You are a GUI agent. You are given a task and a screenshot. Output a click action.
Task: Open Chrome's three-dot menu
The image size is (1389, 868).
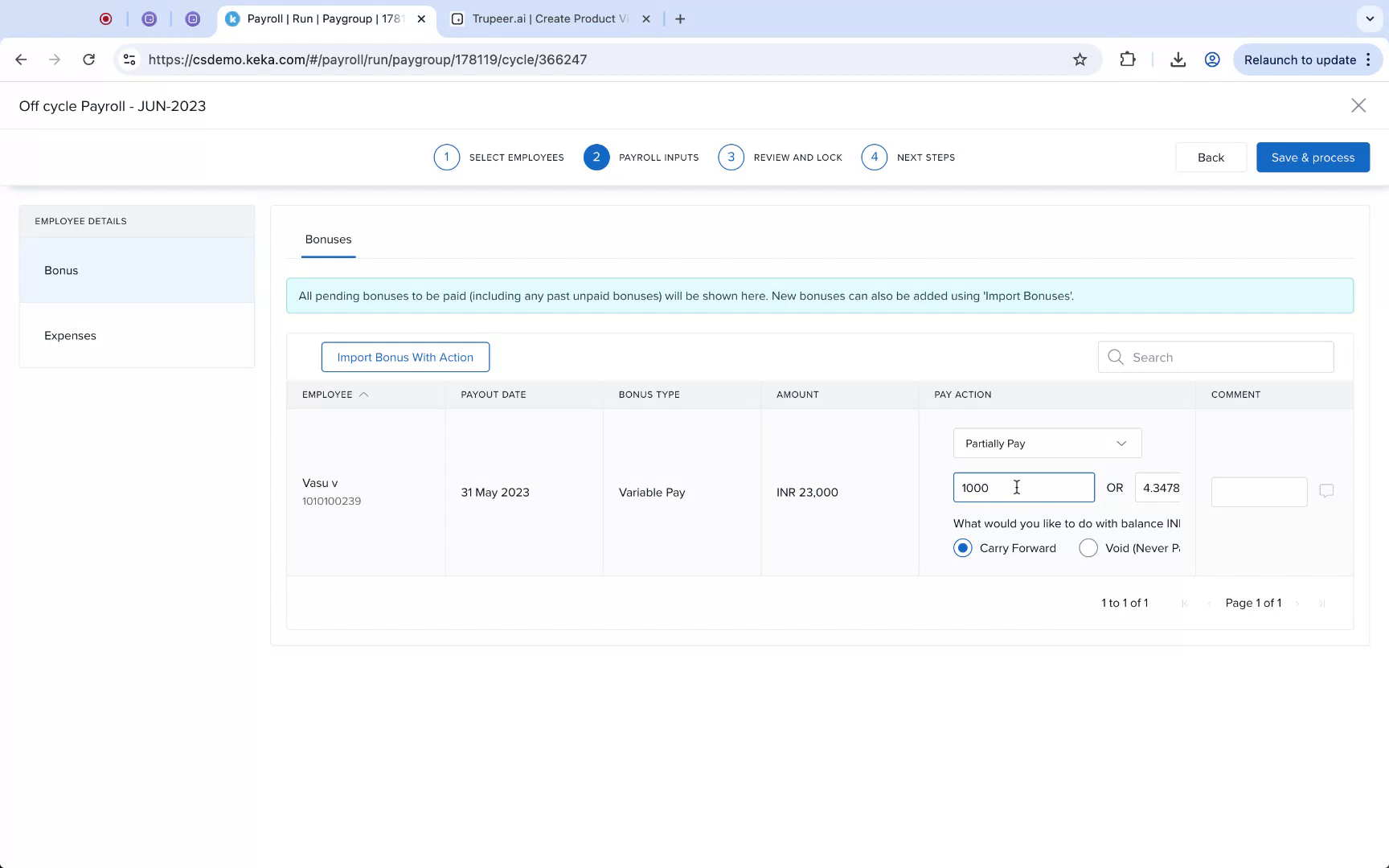1368,59
